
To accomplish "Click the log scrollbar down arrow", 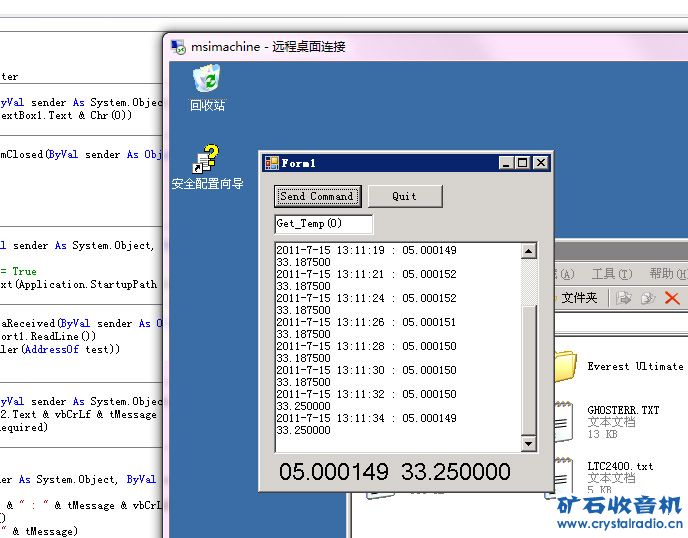I will tap(529, 443).
